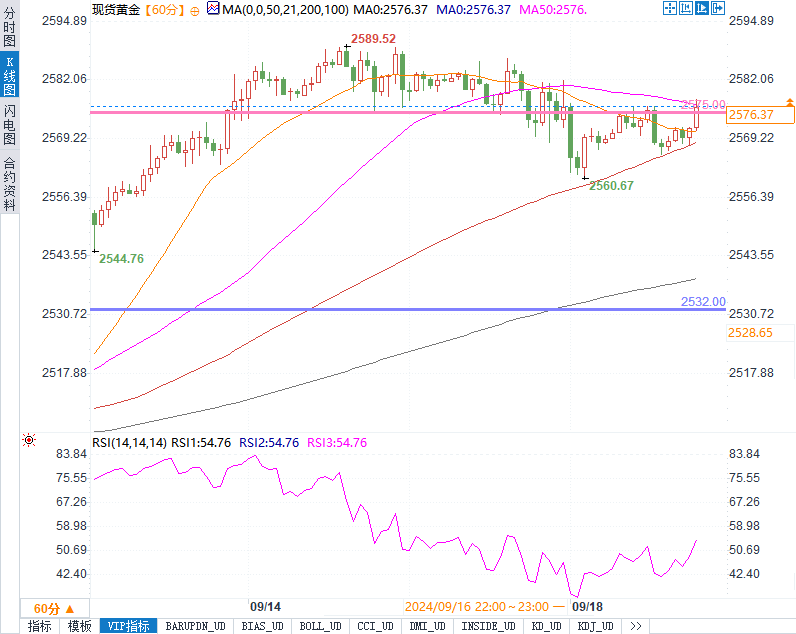Select the BOLL_UD indicator
The image size is (796, 634).
[x=319, y=626]
